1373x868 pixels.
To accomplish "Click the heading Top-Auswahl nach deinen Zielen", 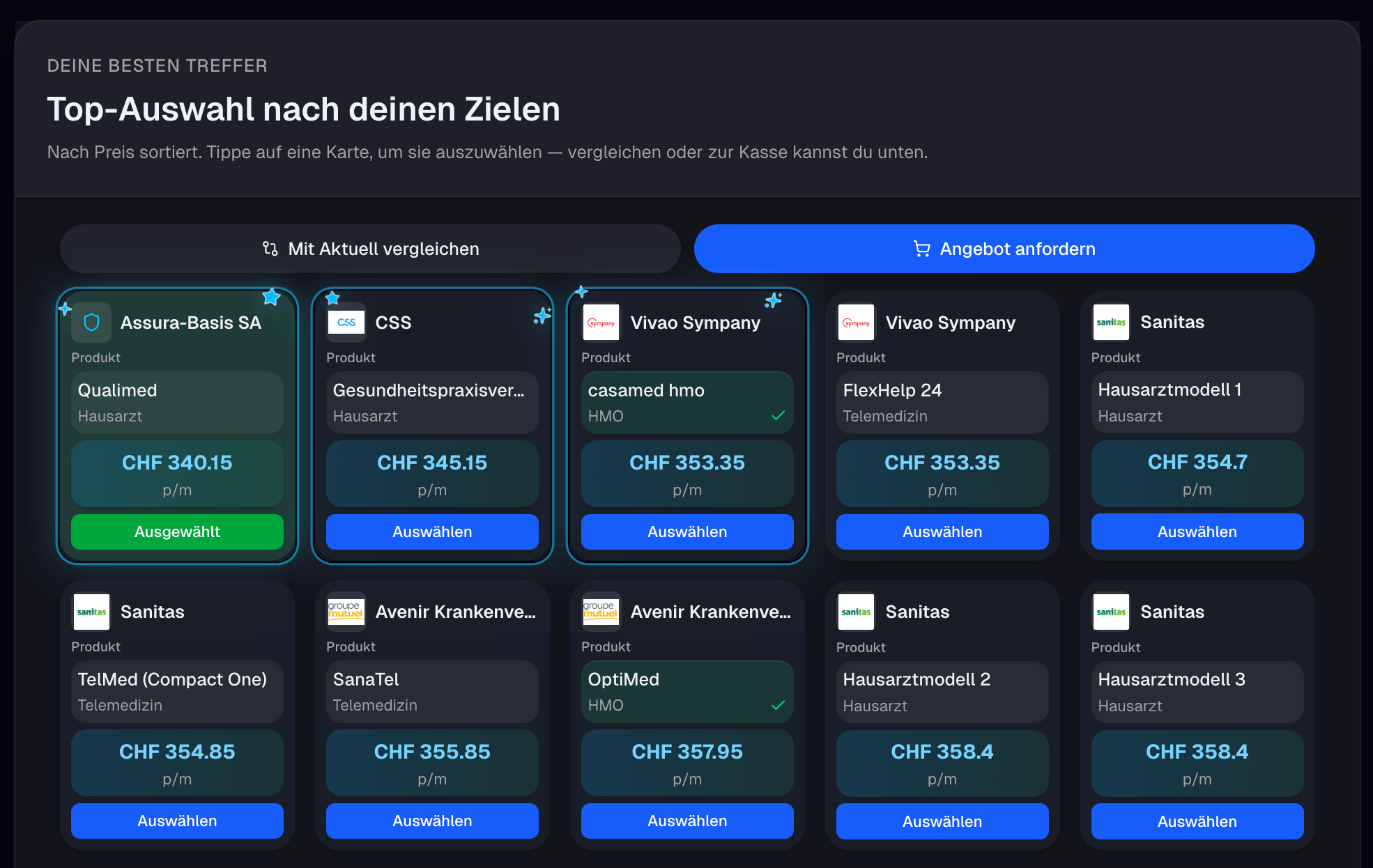I will coord(304,109).
